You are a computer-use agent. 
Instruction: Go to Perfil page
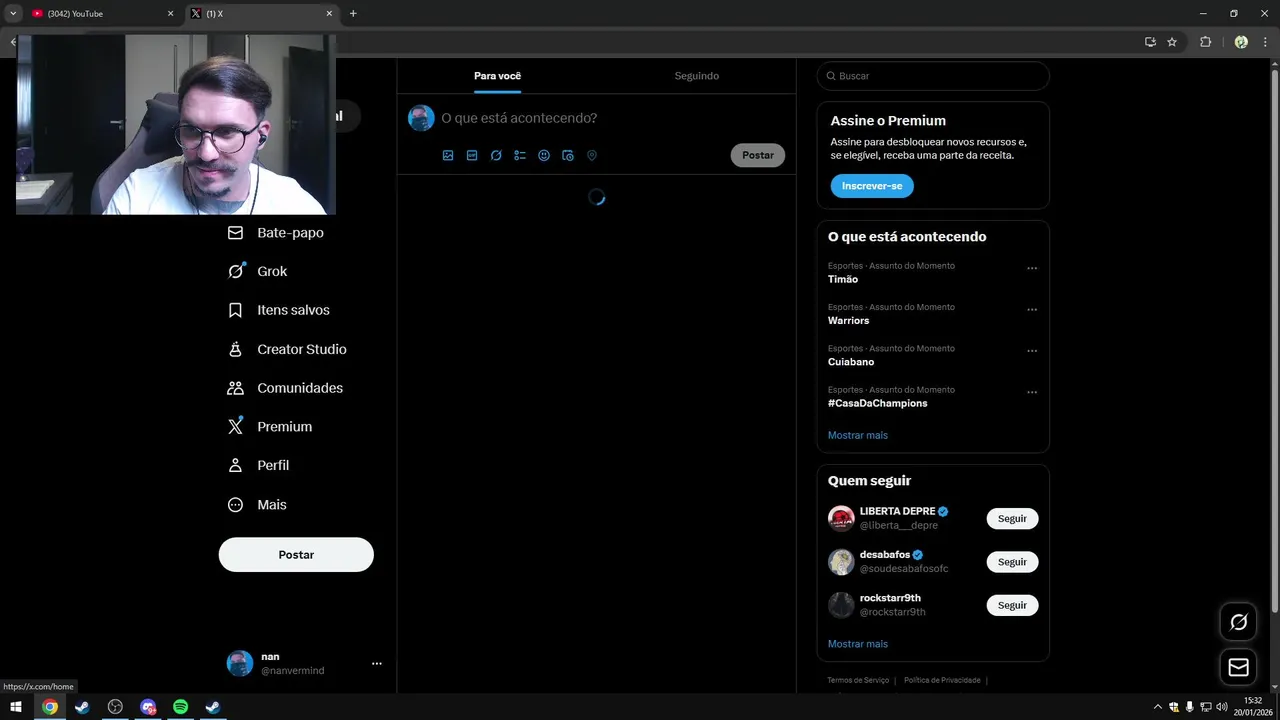(x=259, y=465)
